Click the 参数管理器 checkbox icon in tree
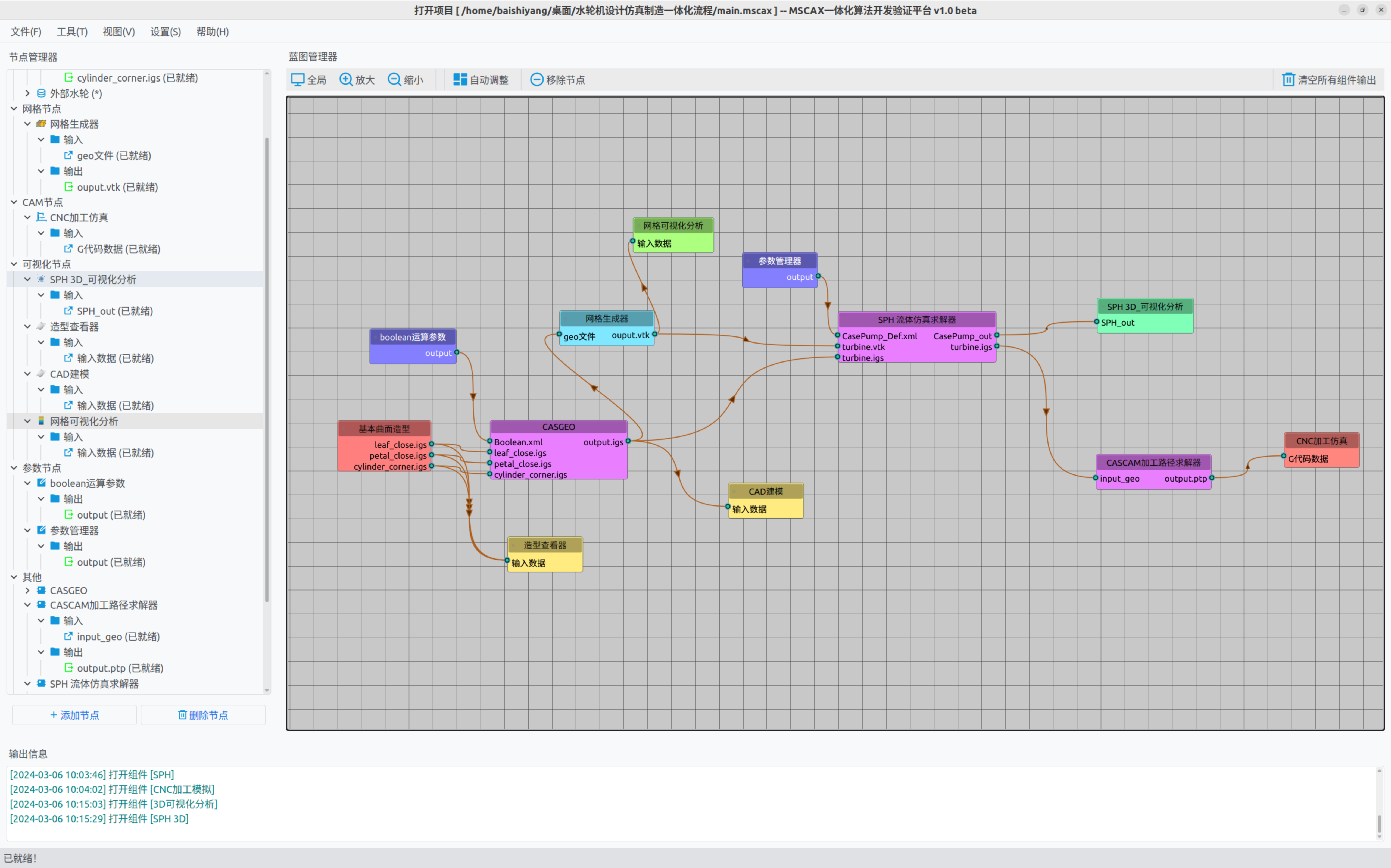The width and height of the screenshot is (1391, 868). [x=41, y=530]
